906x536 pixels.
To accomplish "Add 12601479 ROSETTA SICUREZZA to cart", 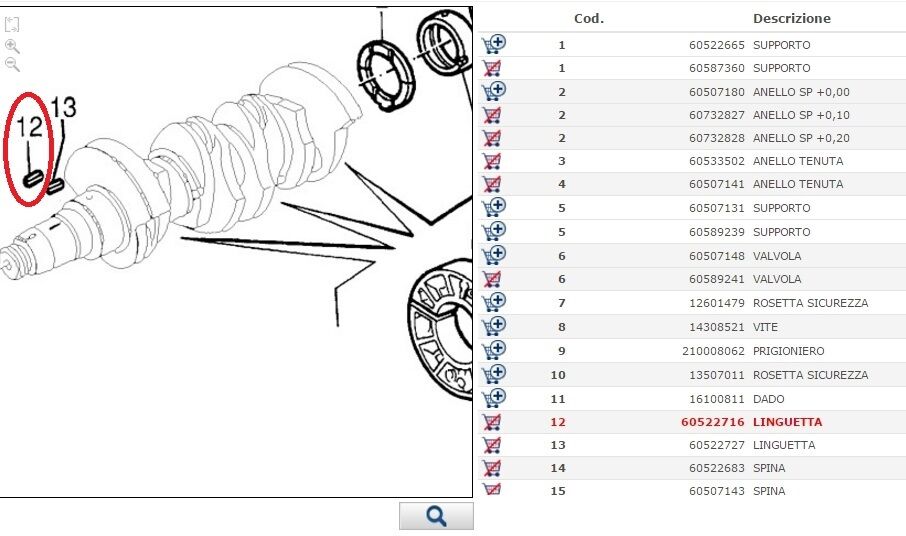I will click(x=493, y=303).
